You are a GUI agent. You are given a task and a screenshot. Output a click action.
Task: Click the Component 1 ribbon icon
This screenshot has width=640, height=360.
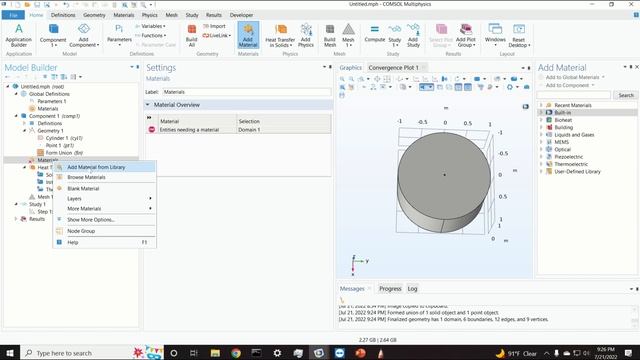pyautogui.click(x=53, y=35)
